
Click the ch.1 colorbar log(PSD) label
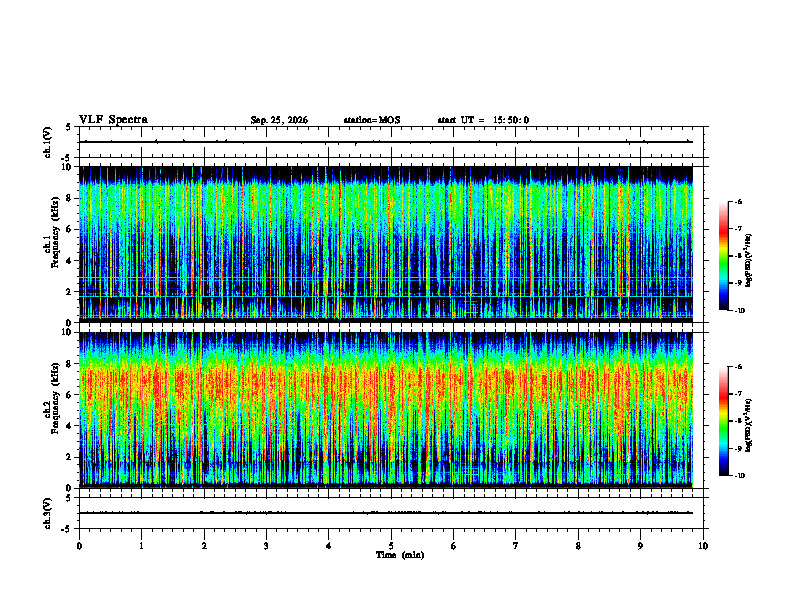pos(749,260)
